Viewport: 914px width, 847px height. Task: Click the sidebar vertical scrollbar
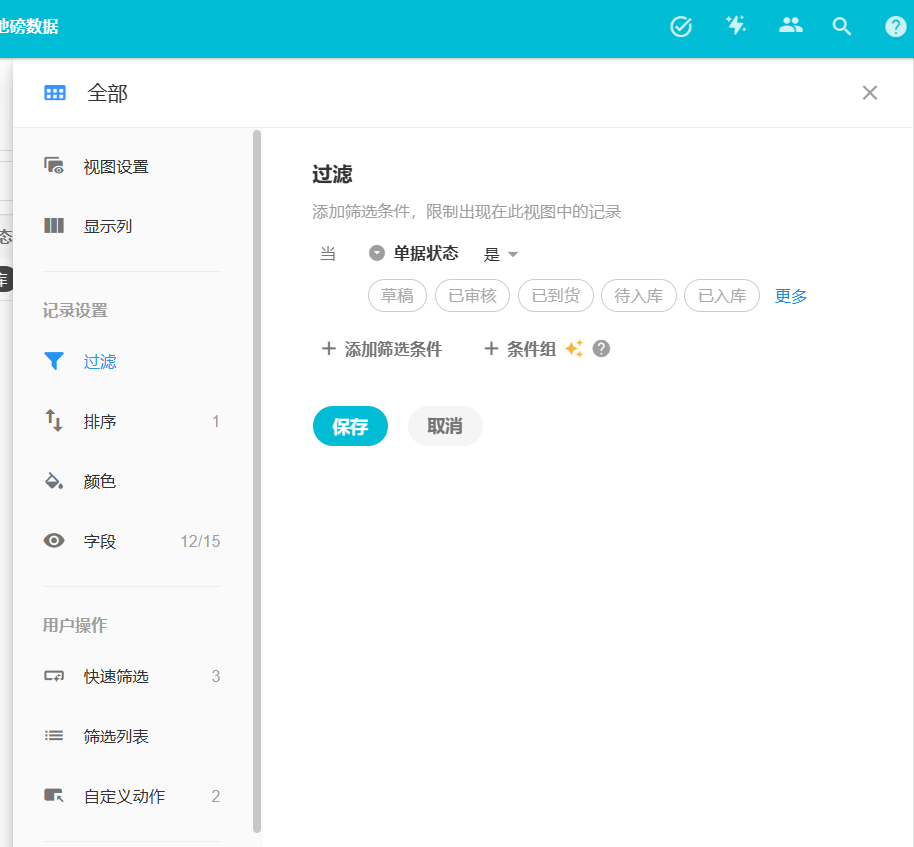[257, 480]
